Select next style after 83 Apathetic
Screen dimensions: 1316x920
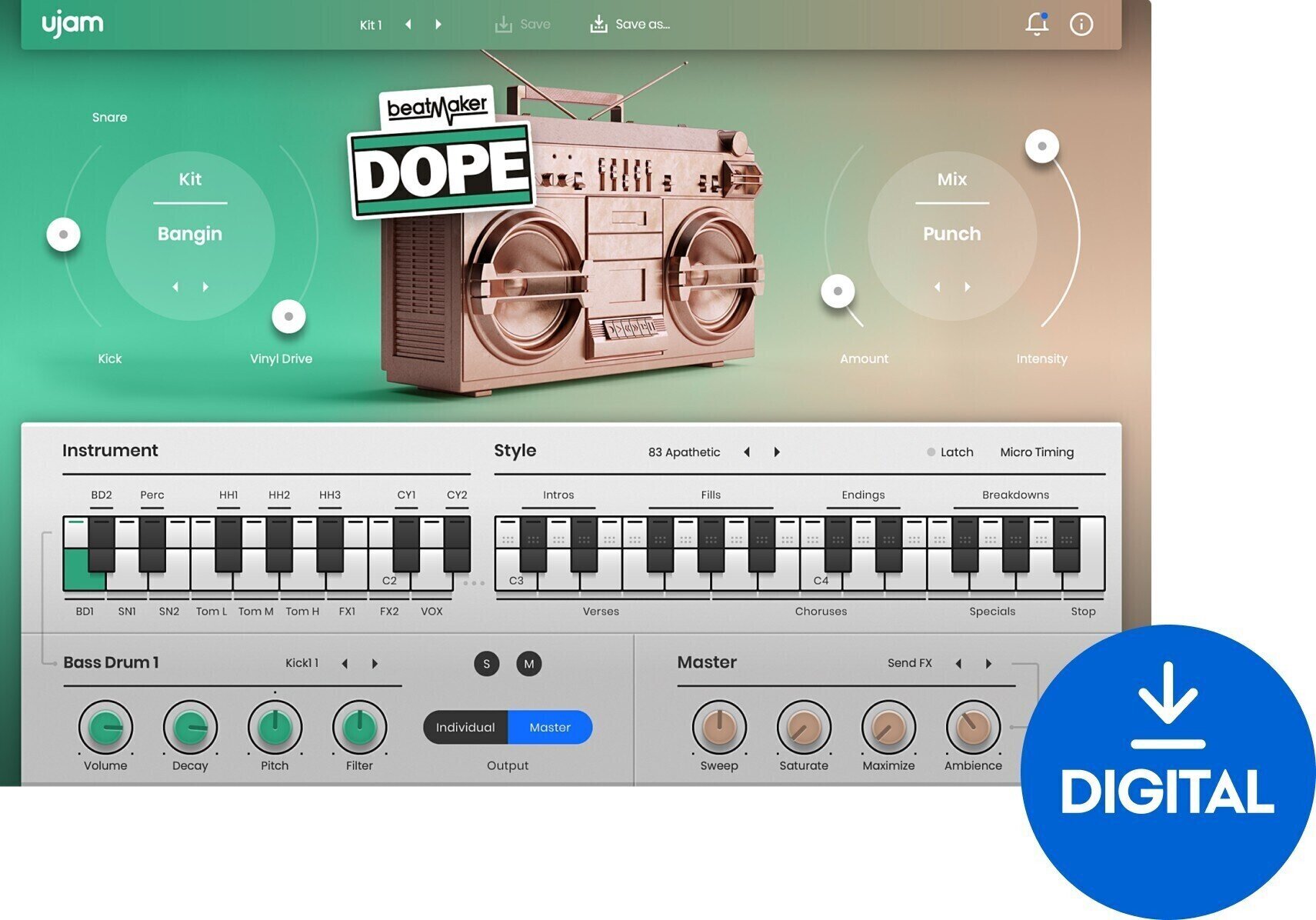click(777, 452)
